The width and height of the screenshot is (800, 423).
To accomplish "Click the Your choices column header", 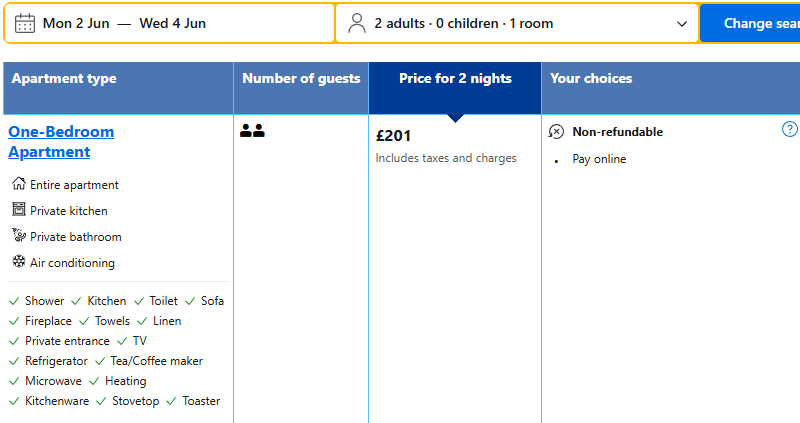I will (x=591, y=79).
